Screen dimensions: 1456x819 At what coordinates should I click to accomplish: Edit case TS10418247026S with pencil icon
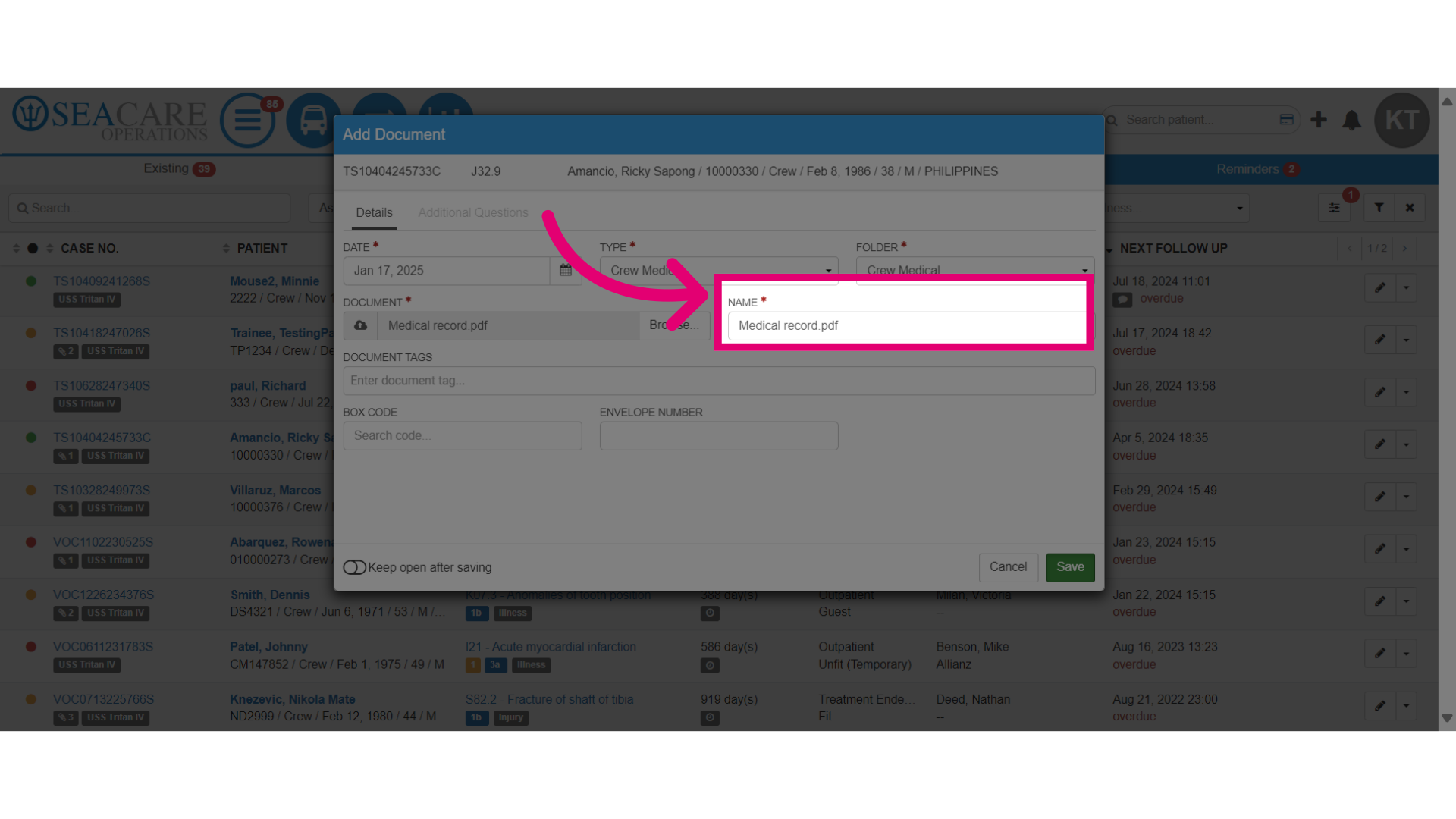coord(1380,340)
